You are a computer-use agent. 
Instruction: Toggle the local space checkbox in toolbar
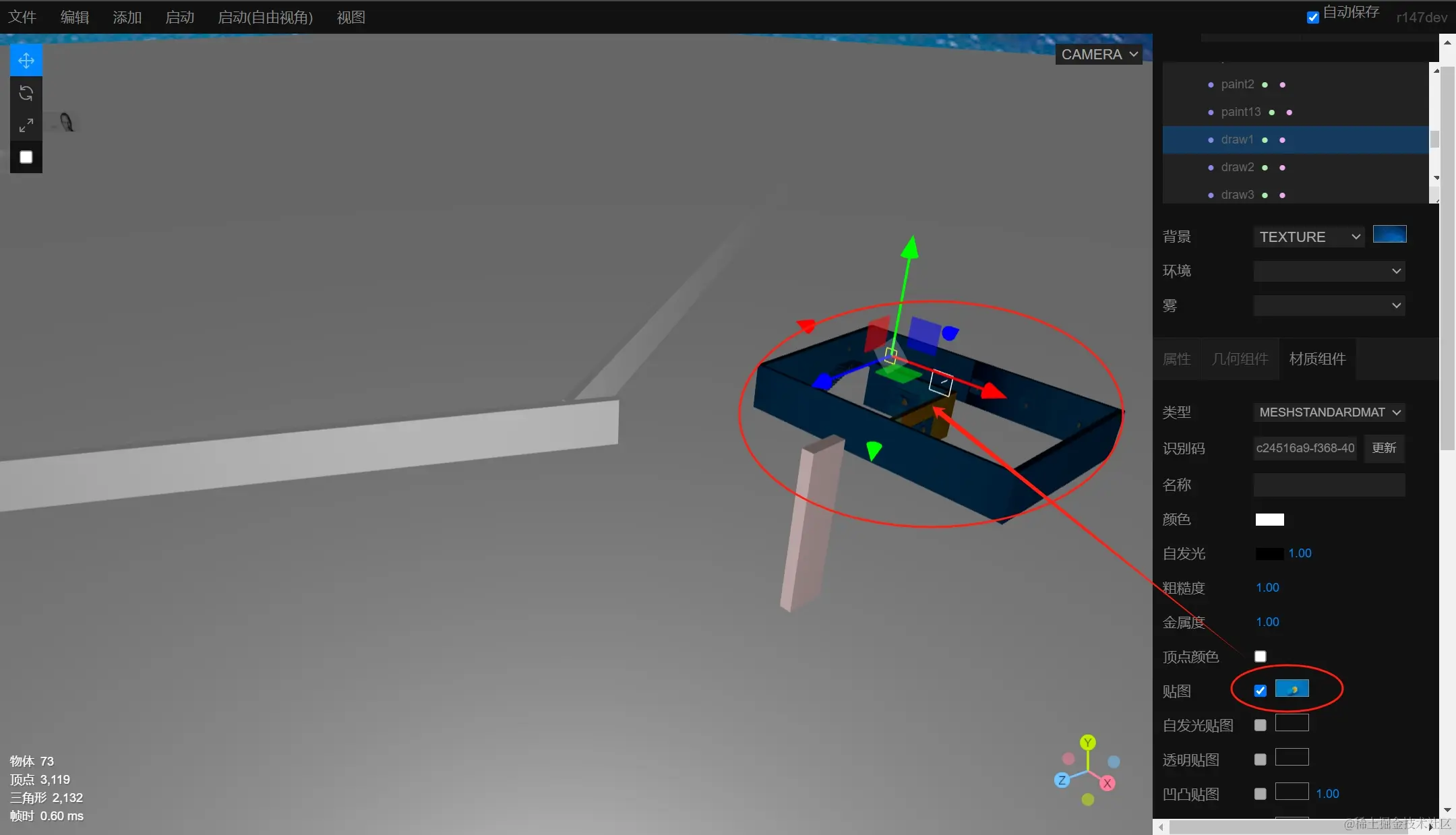pos(26,157)
